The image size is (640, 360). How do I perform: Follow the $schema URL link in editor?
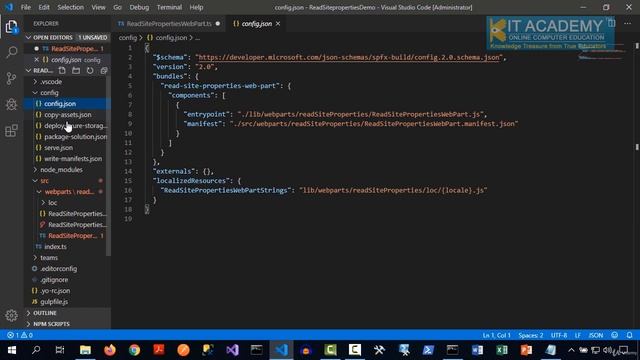tap(349, 58)
